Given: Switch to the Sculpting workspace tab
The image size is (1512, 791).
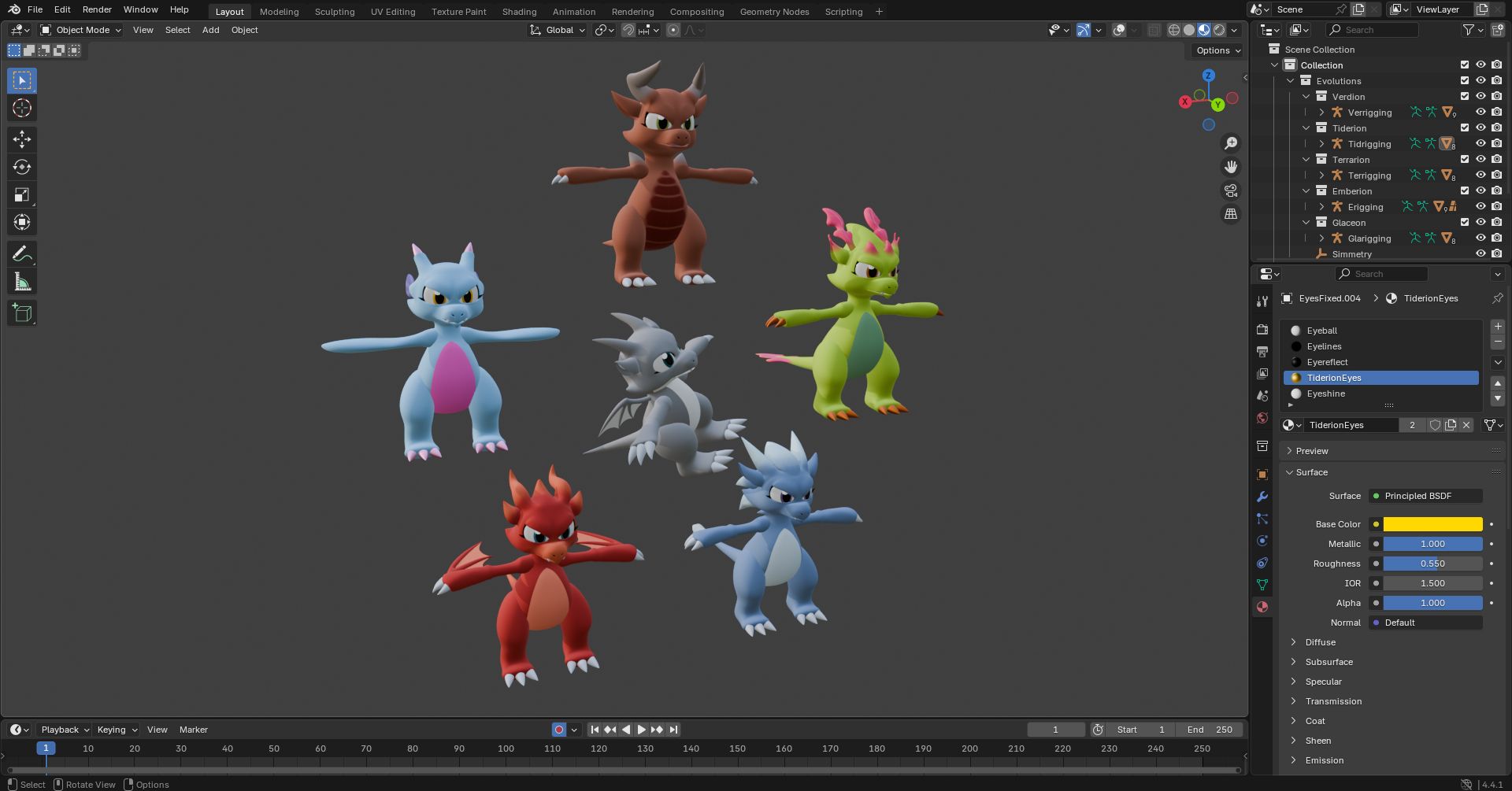Looking at the screenshot, I should point(335,12).
